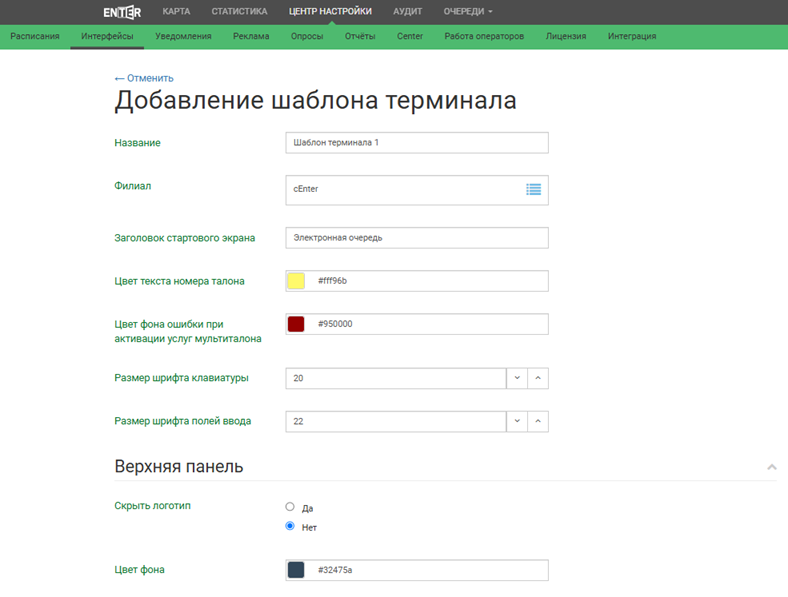Open the Уведомления subtab

click(x=183, y=36)
